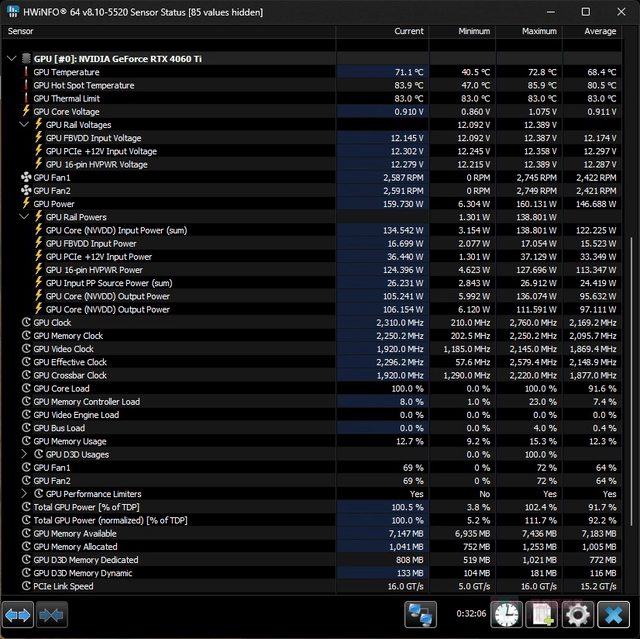Open sensor settings gear icon
The image size is (640, 639).
[576, 615]
